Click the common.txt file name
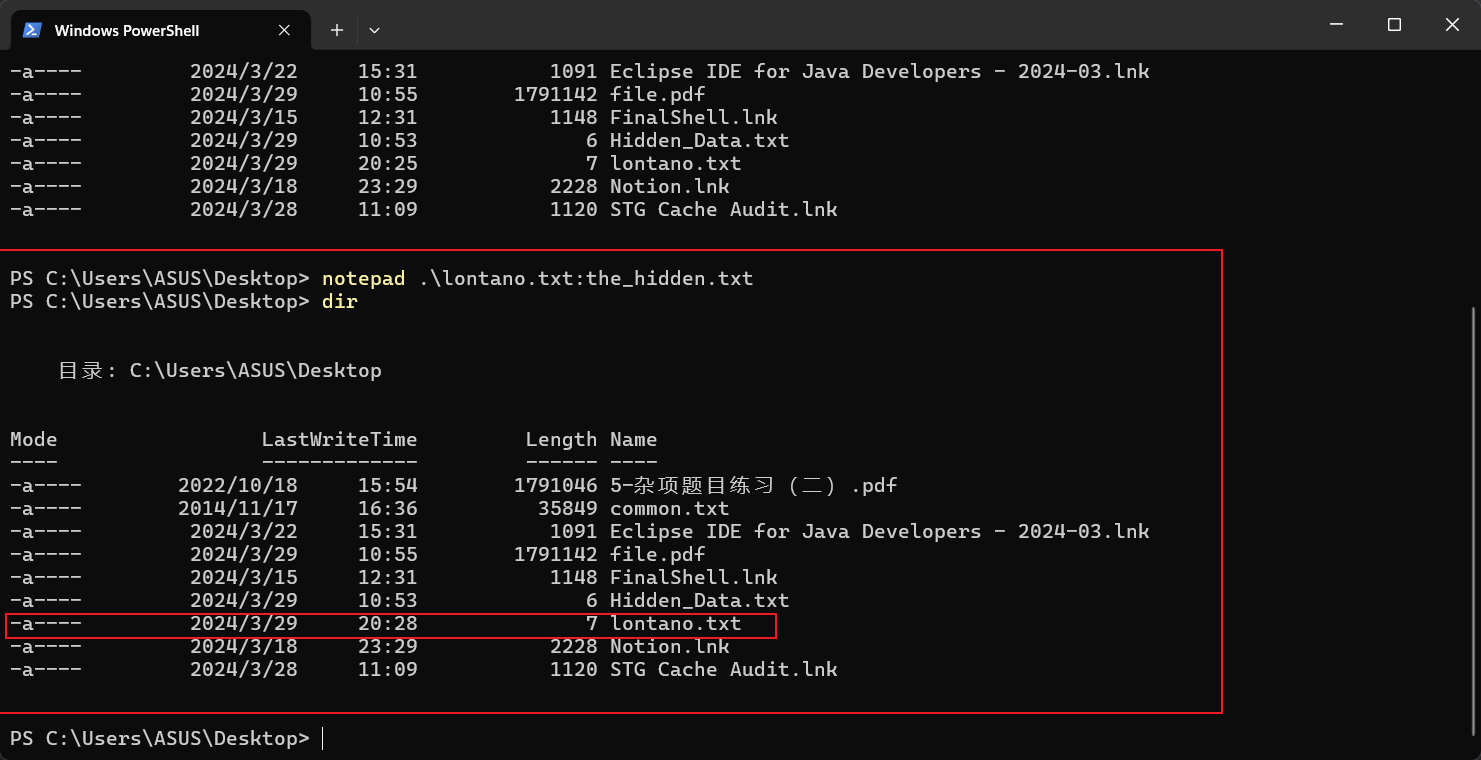Image resolution: width=1481 pixels, height=760 pixels. pyautogui.click(x=669, y=508)
